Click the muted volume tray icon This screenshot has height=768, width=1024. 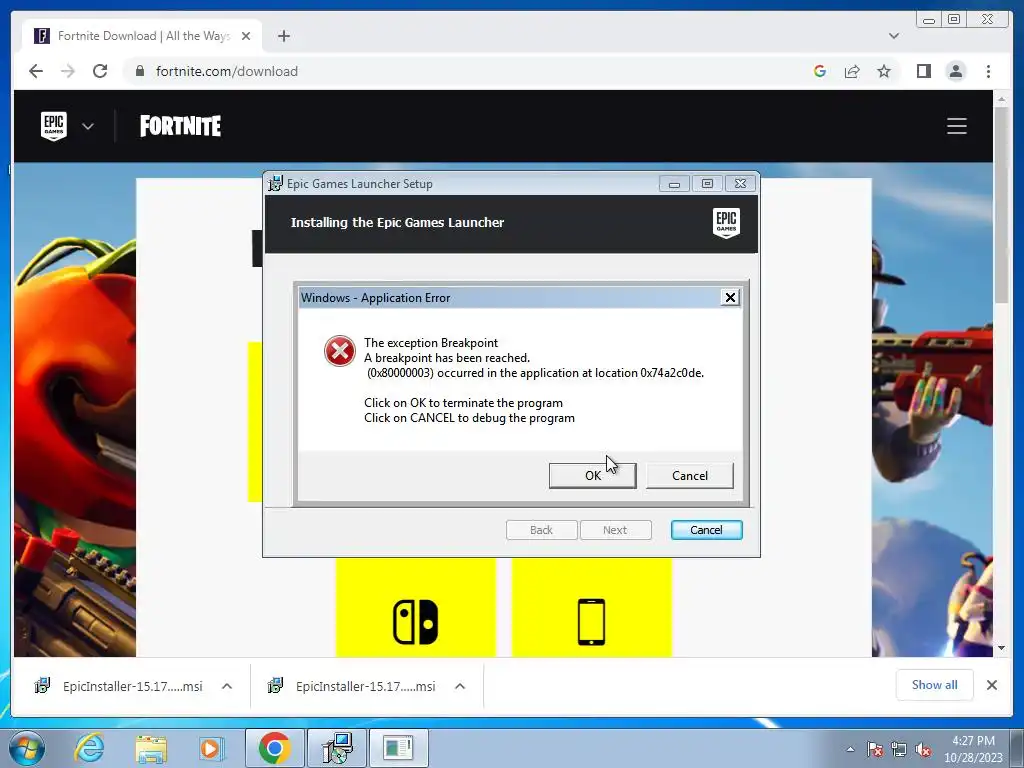[x=923, y=749]
